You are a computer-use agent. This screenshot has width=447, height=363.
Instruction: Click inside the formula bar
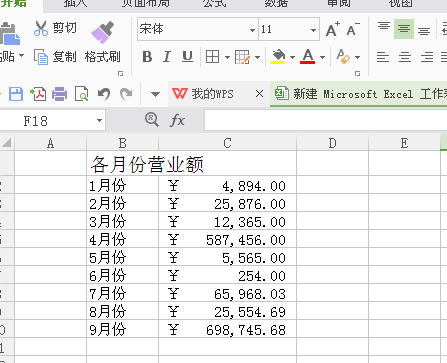[326, 121]
